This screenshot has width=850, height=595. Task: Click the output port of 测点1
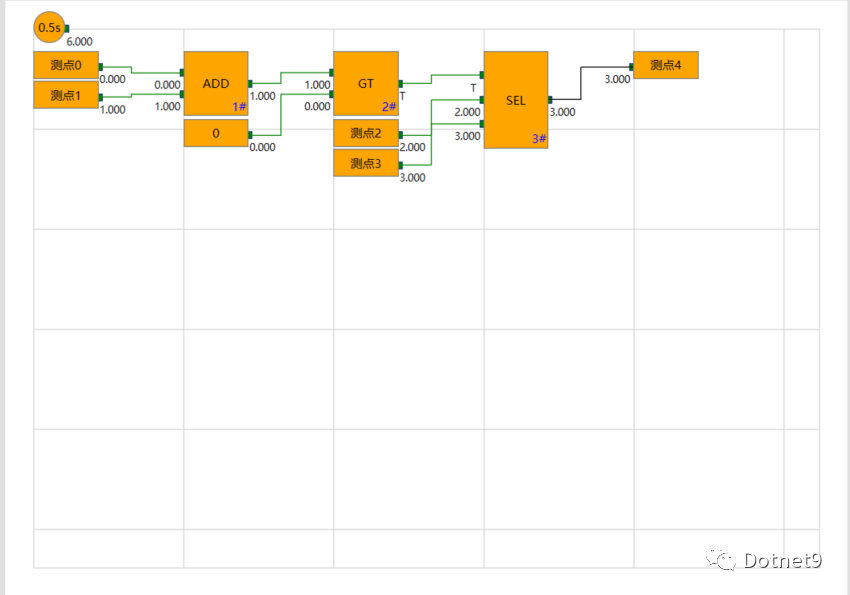point(101,97)
